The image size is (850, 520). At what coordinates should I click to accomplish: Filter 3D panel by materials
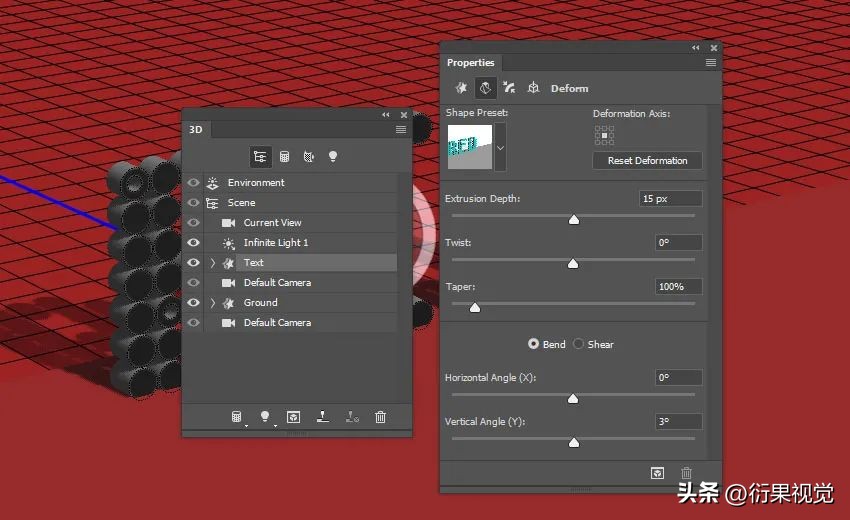(x=308, y=157)
